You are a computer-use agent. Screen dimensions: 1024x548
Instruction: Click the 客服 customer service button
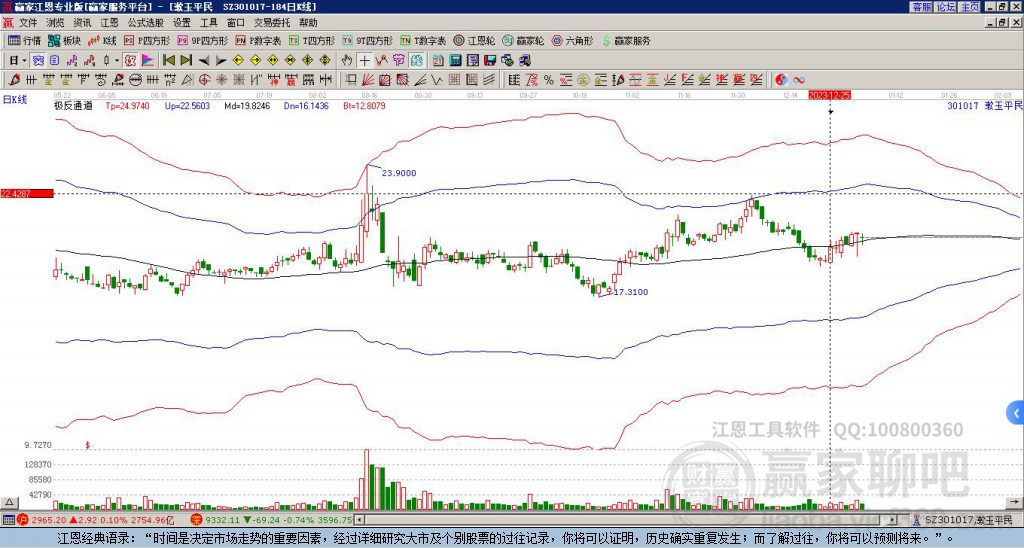point(921,7)
